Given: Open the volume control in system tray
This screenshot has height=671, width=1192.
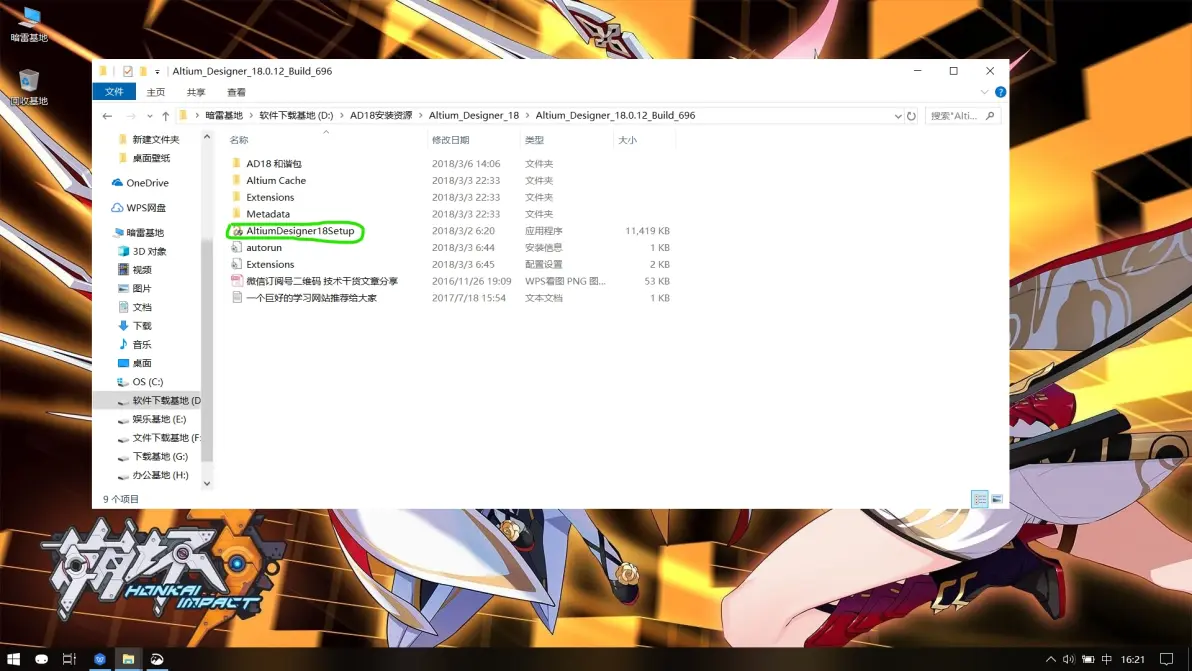Looking at the screenshot, I should point(1069,659).
